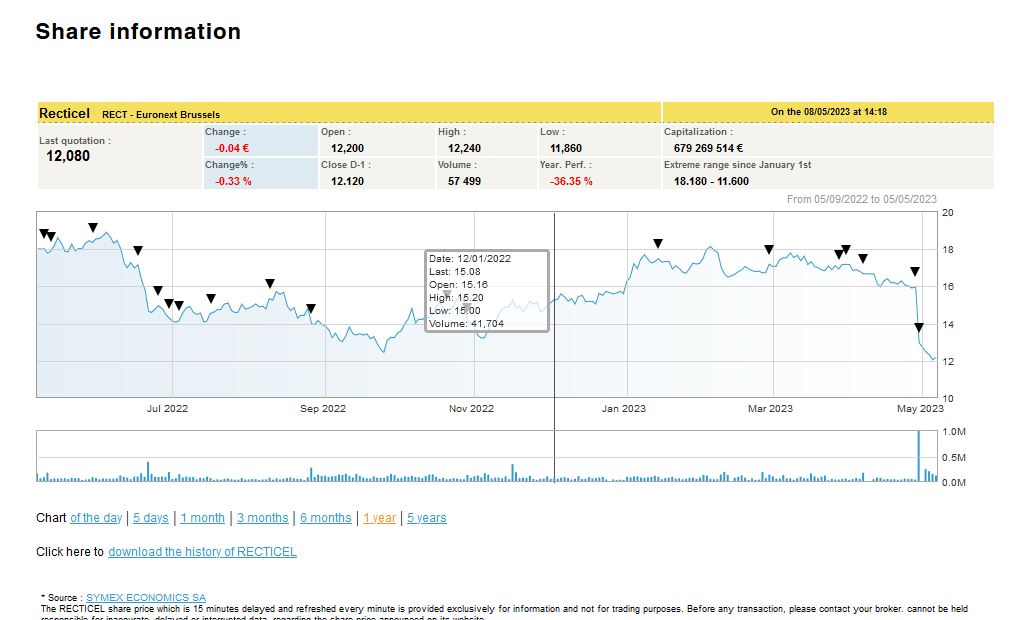Click the triangle marker above March 2023

[x=769, y=249]
